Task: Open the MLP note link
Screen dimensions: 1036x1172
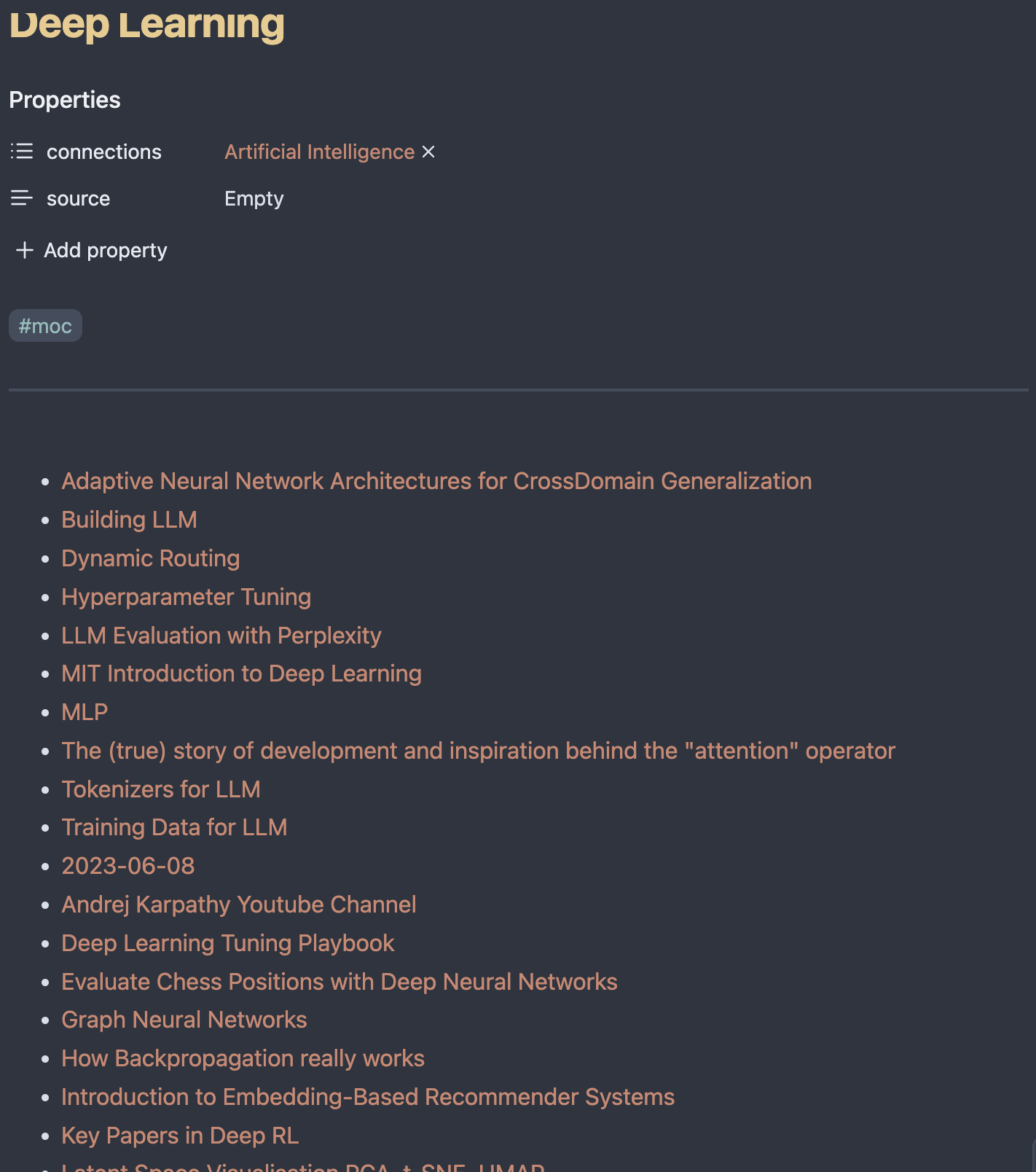Action: (85, 712)
